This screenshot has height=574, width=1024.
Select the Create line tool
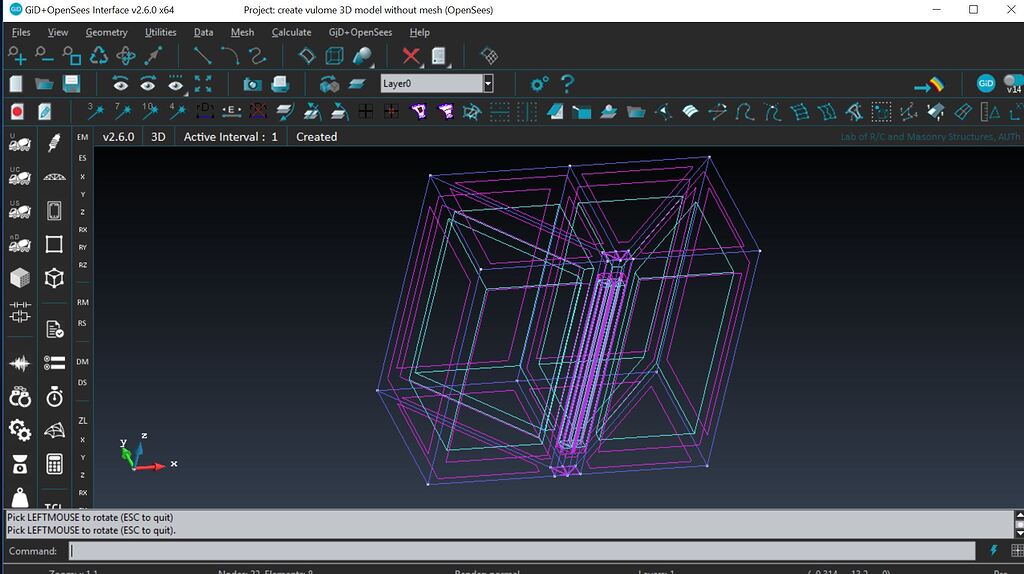click(x=202, y=56)
